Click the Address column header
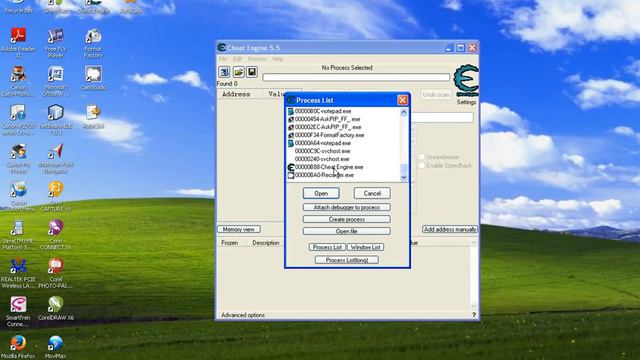The image size is (640, 360). click(236, 94)
